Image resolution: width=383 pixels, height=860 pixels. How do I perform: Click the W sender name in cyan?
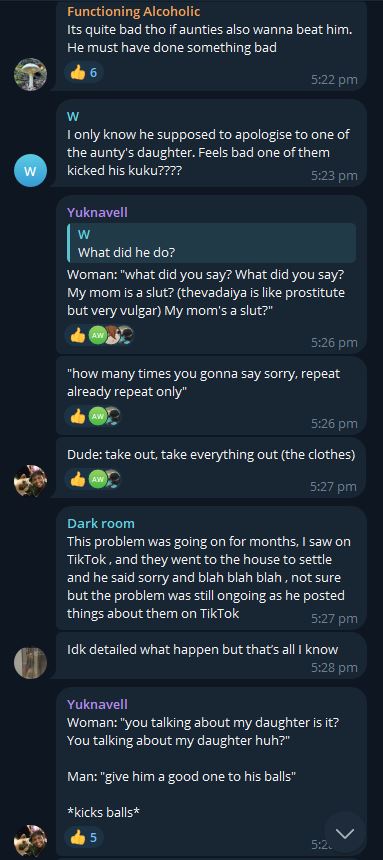73,116
